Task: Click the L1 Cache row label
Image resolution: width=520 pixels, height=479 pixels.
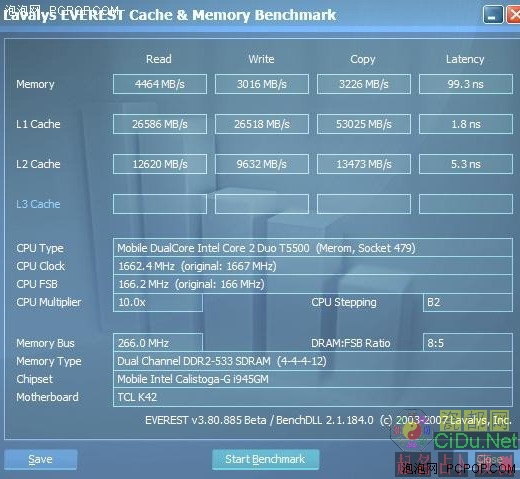Action: (x=38, y=124)
